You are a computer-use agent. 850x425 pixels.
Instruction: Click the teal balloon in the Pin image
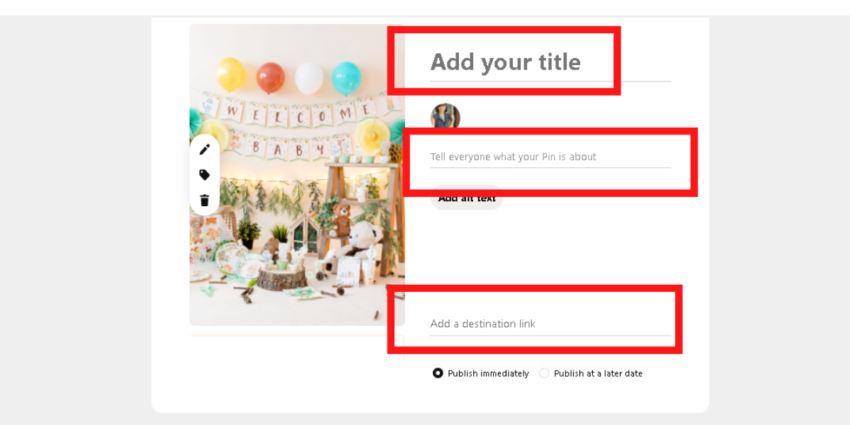click(x=346, y=76)
